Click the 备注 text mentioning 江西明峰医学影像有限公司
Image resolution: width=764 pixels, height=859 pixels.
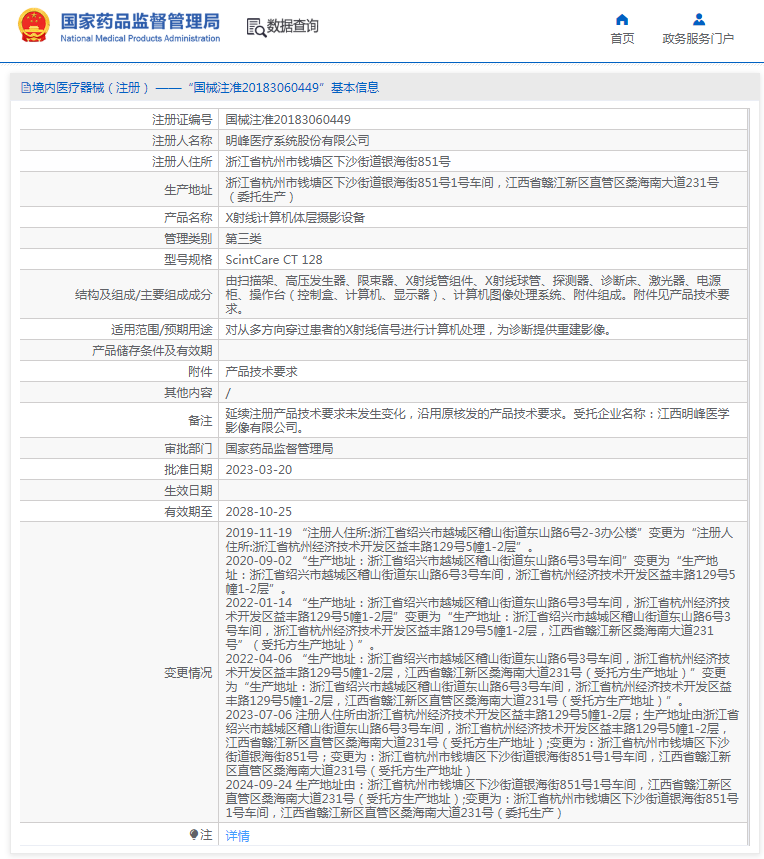478,421
